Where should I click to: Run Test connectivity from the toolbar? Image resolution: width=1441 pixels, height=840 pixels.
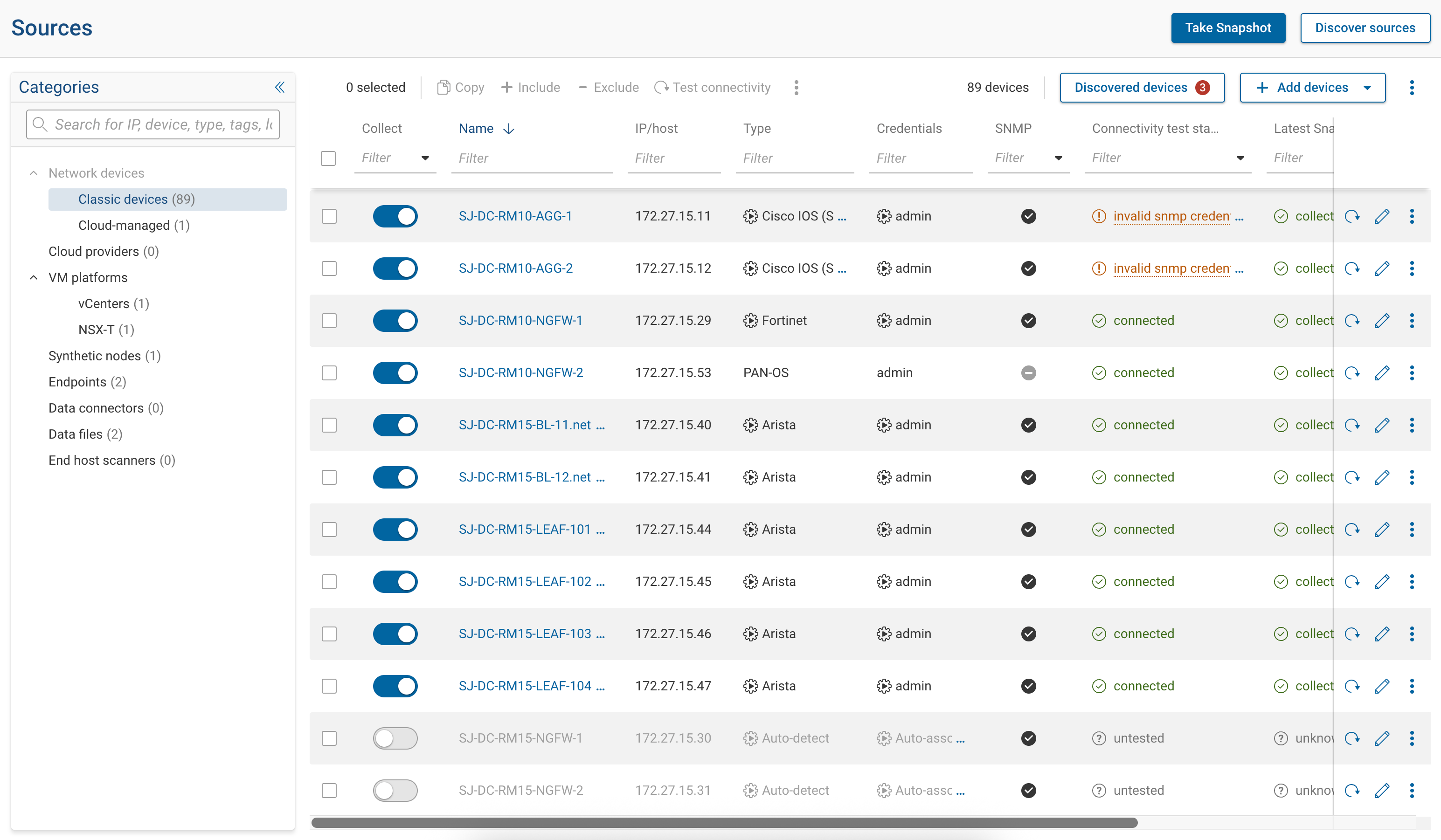pos(713,87)
